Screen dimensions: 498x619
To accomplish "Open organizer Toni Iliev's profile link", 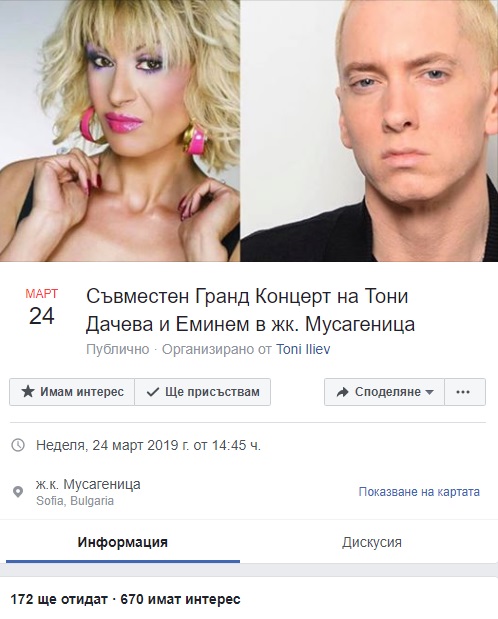I will pyautogui.click(x=303, y=349).
